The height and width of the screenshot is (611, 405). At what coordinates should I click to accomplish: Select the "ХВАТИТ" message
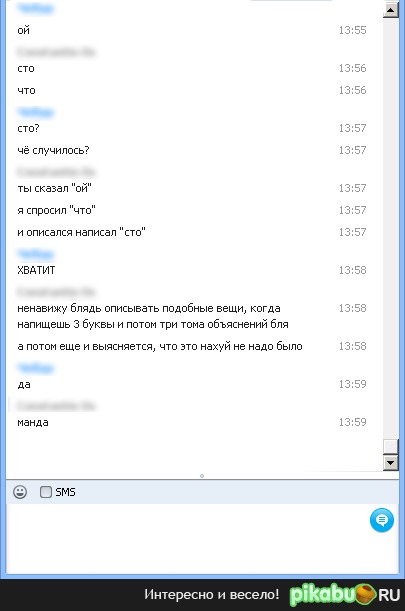click(x=36, y=270)
